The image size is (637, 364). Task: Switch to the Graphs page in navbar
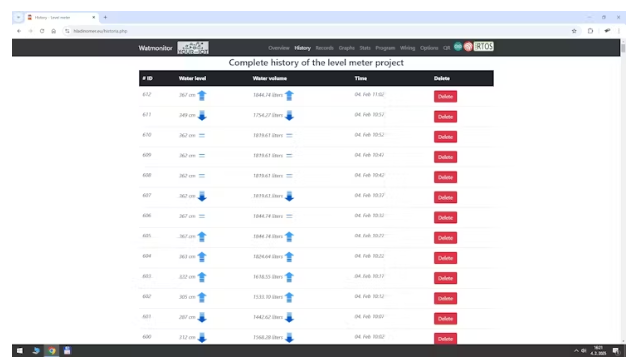click(347, 48)
